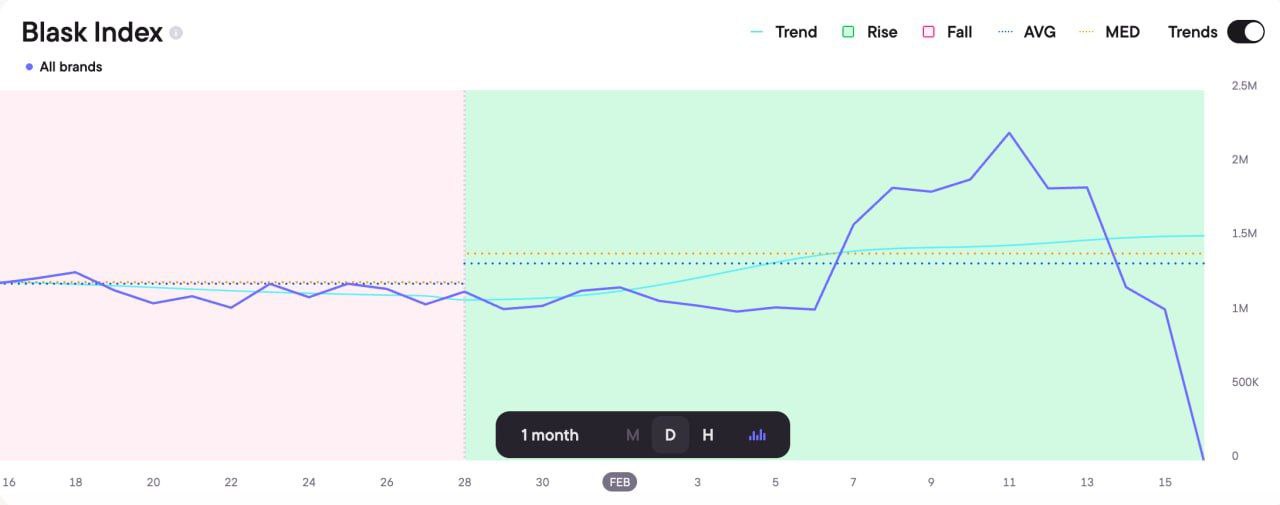The height and width of the screenshot is (505, 1280).
Task: Select the D daily granularity tab
Action: 670,435
